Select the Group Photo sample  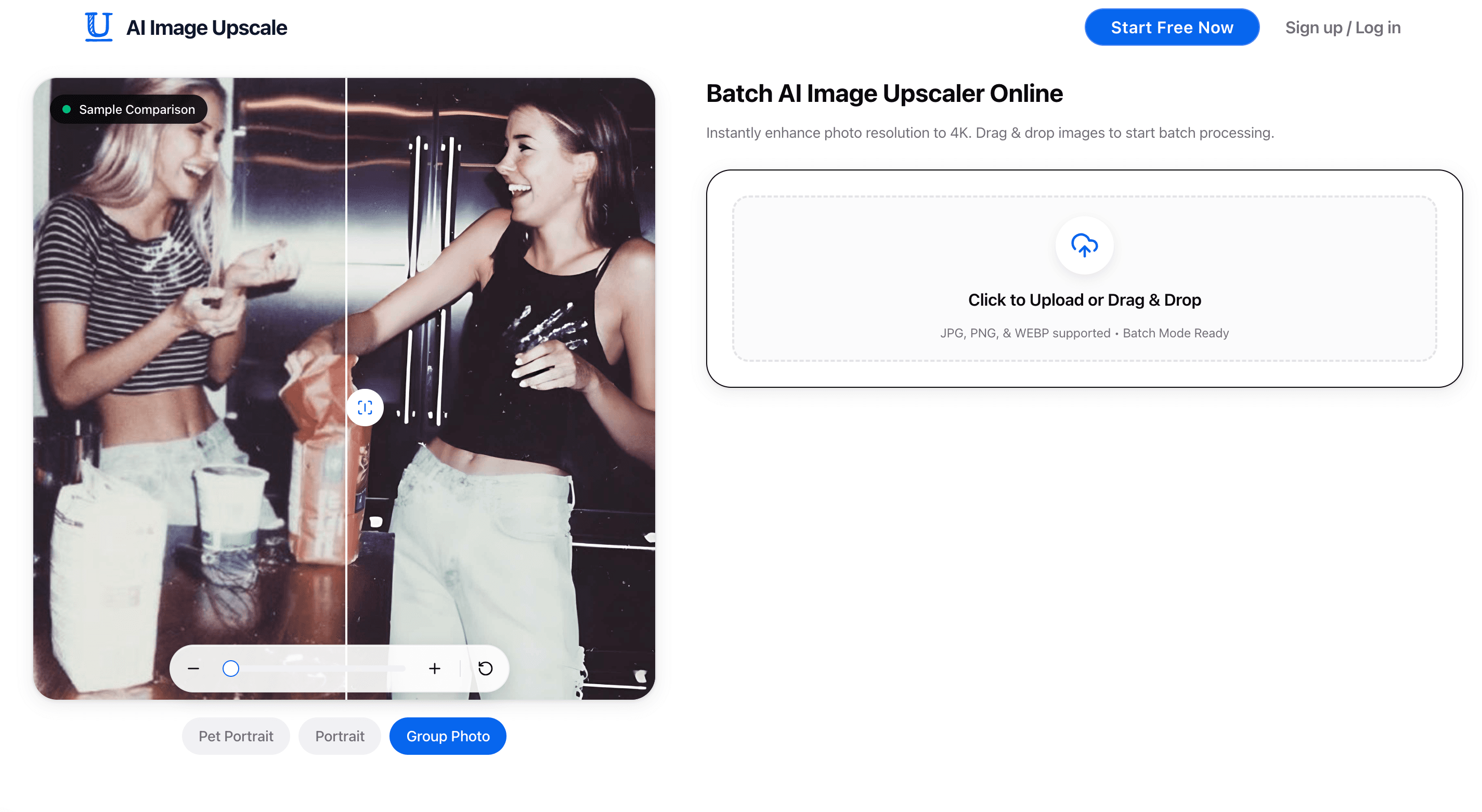pyautogui.click(x=448, y=736)
